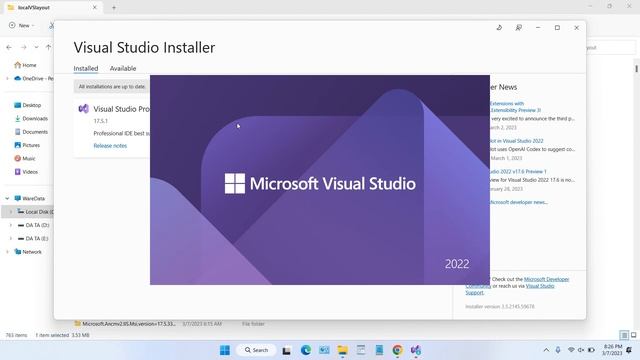Click the Installer feedback icon

click(518, 28)
